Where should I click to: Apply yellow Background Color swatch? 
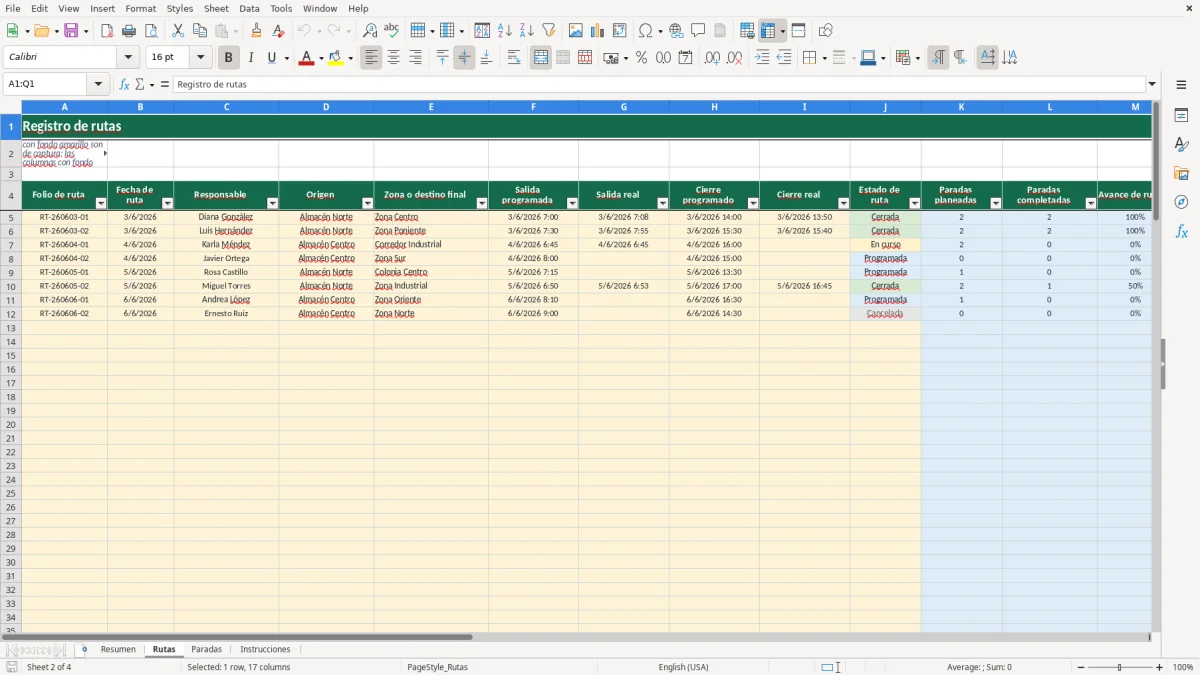point(336,58)
